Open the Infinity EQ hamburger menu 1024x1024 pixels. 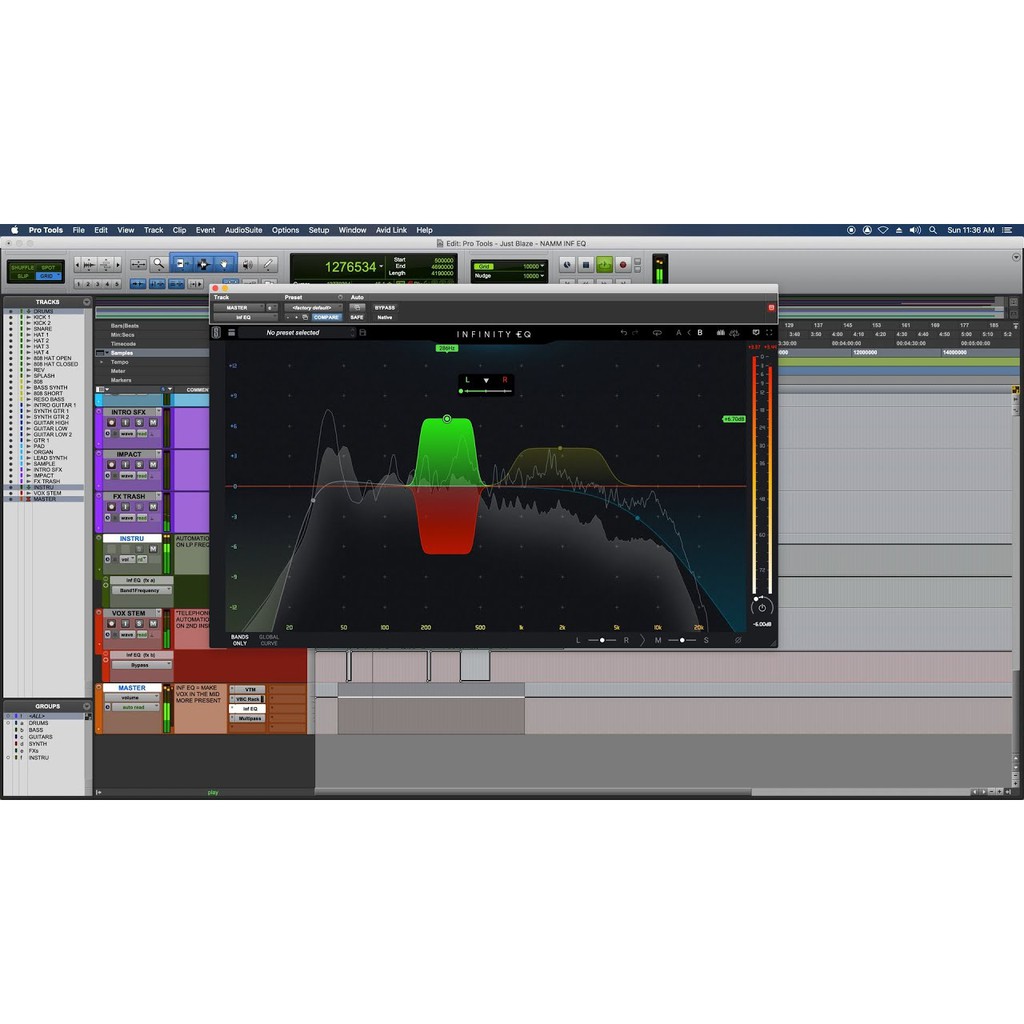point(231,332)
